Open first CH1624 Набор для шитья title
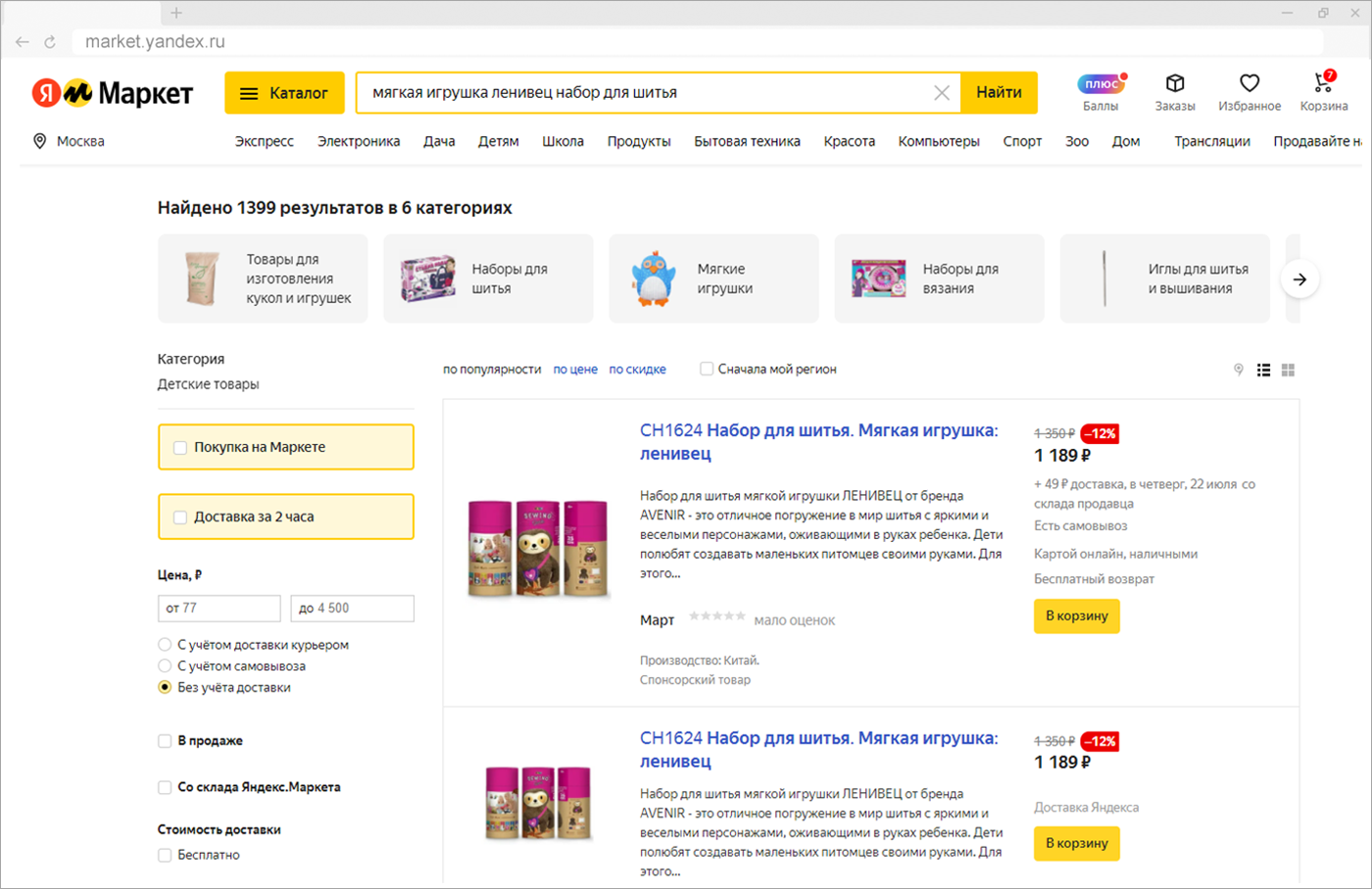Viewport: 1372px width, 889px height. [x=818, y=442]
